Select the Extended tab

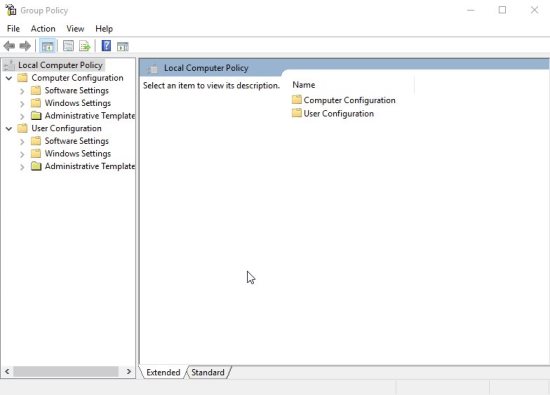point(163,372)
